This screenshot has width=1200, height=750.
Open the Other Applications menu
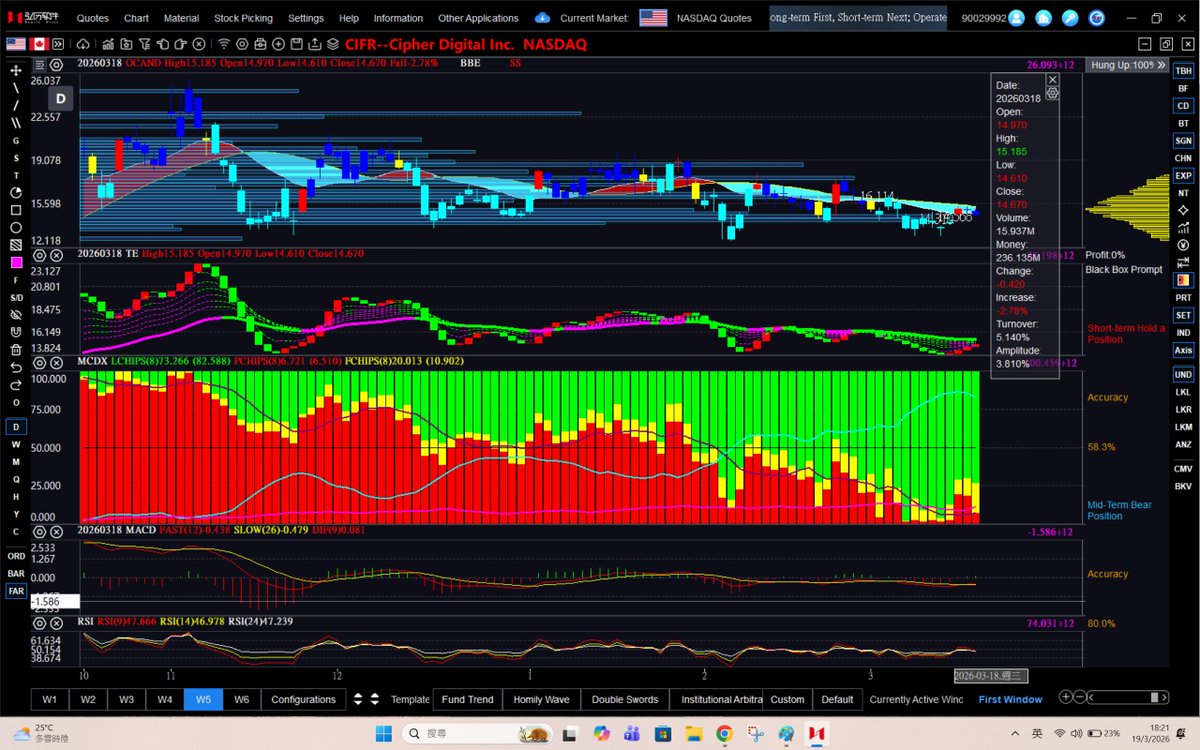[x=478, y=18]
